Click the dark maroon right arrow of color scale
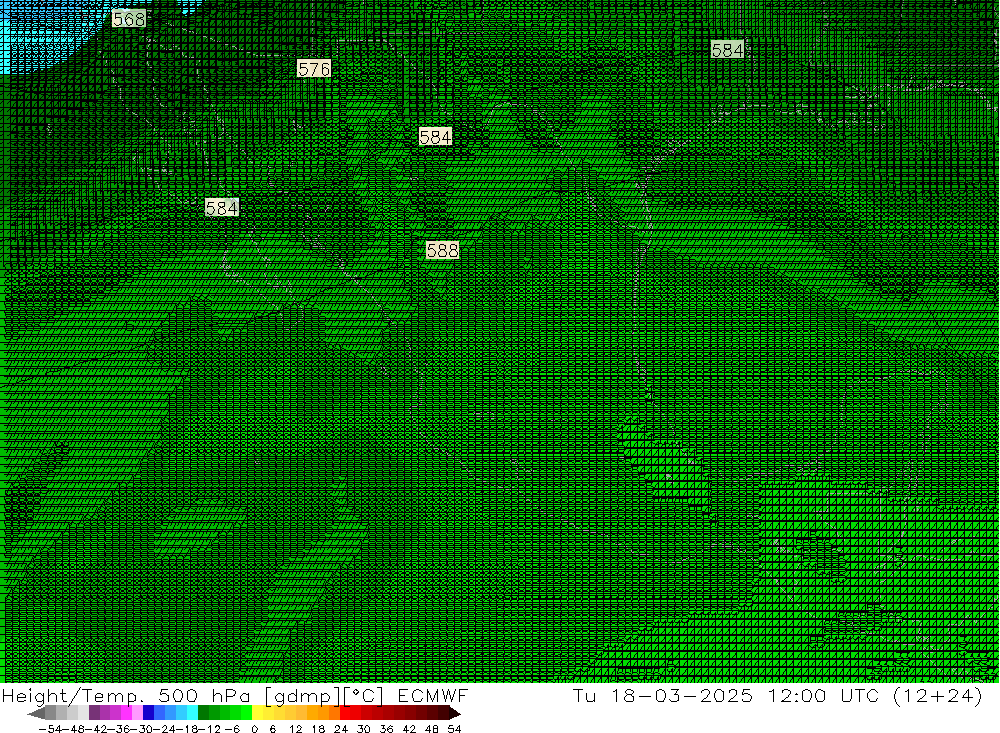This screenshot has height=733, width=1000. pos(455,713)
